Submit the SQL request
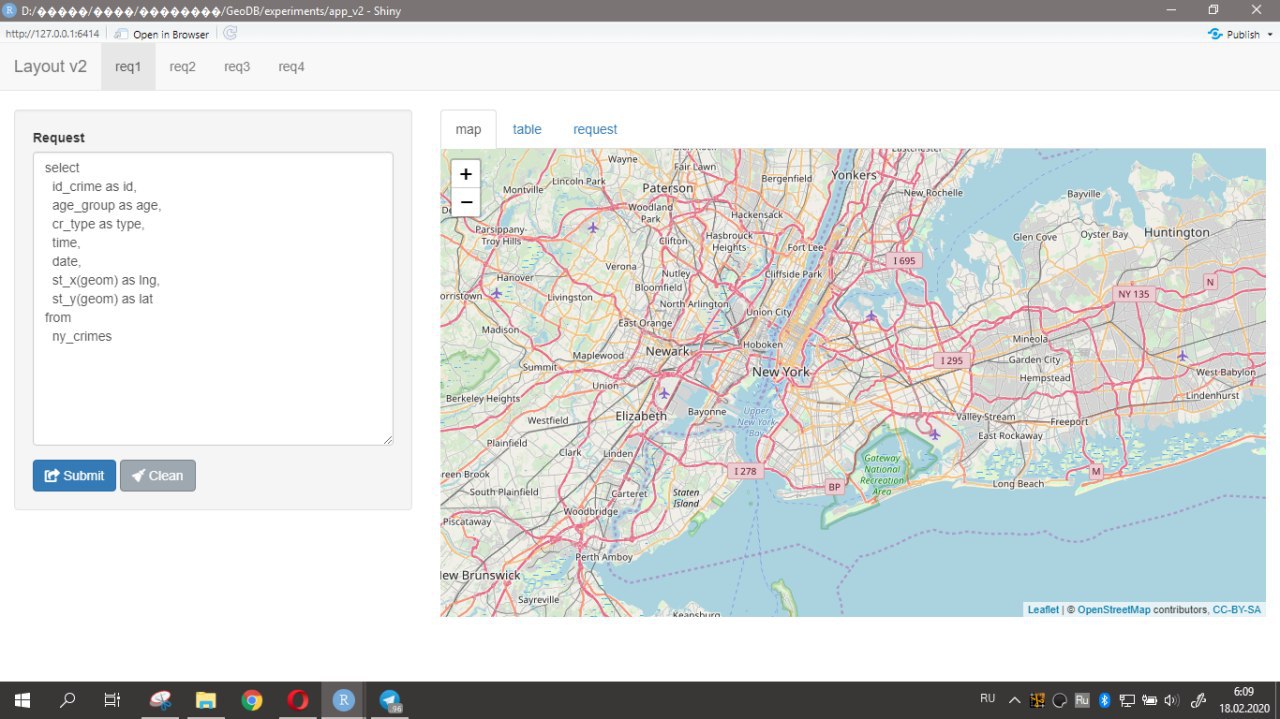 [x=74, y=475]
